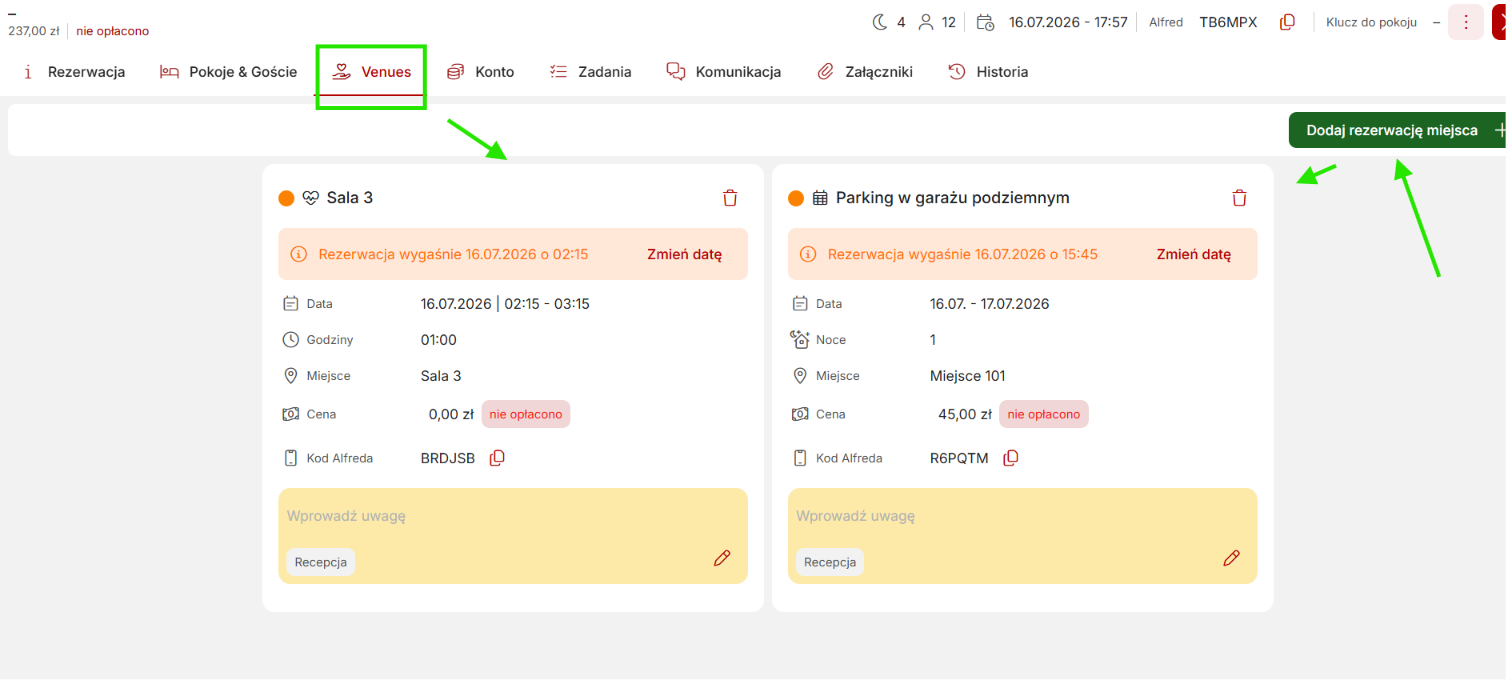Open the Rezerwacja tab
1506x680 pixels.
point(74,72)
